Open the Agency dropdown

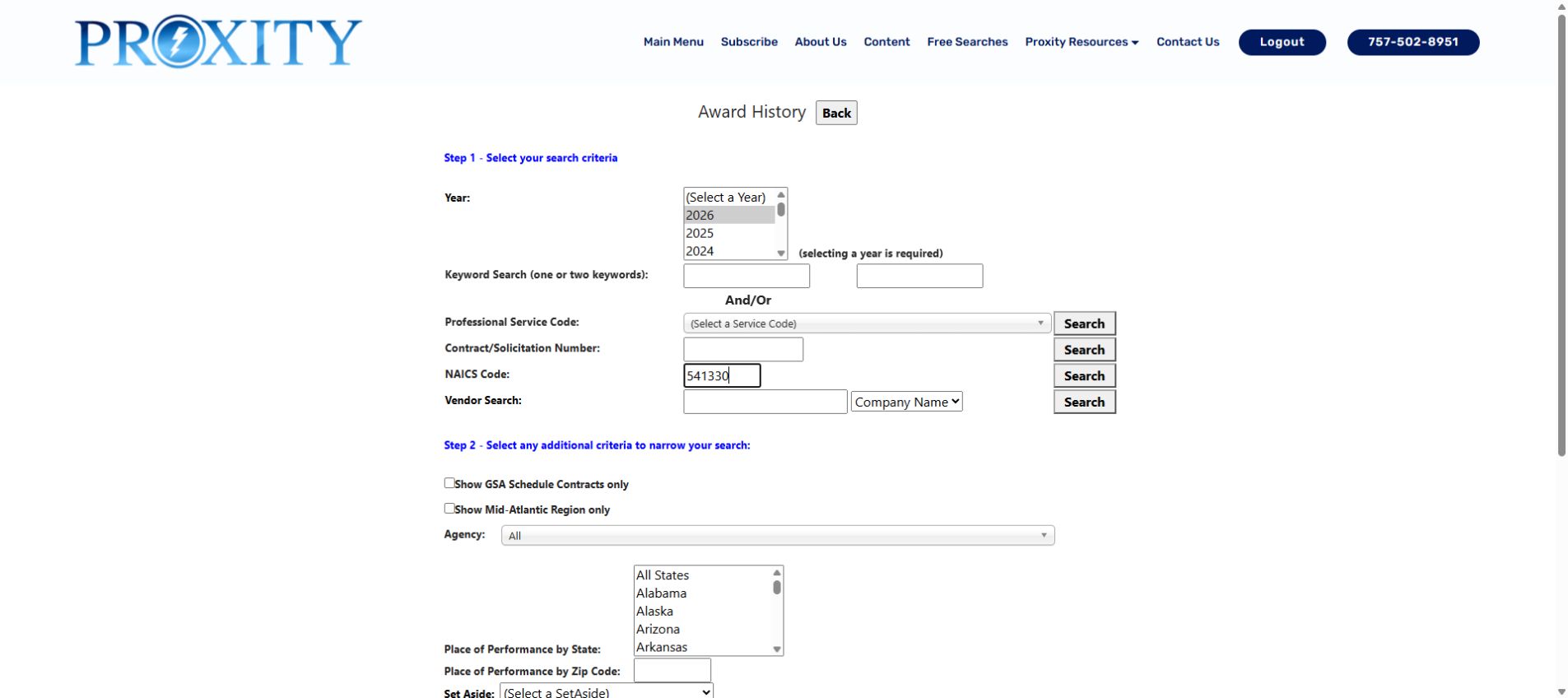pos(778,536)
